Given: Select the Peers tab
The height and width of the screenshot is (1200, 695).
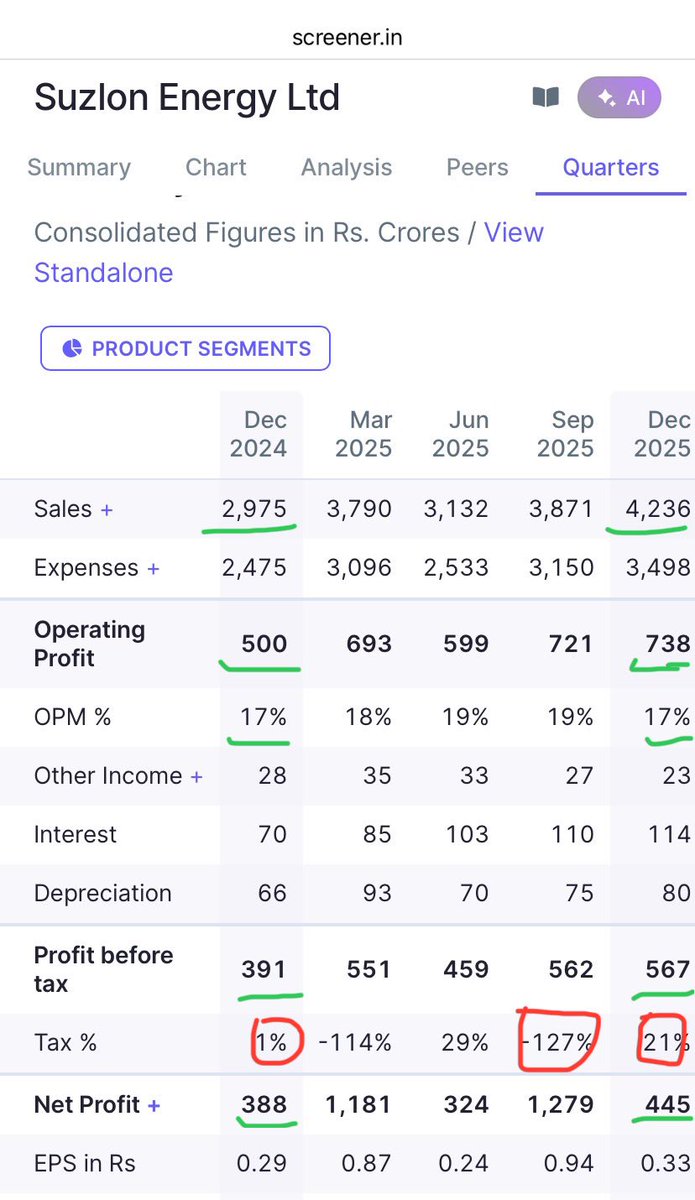Looking at the screenshot, I should (477, 167).
